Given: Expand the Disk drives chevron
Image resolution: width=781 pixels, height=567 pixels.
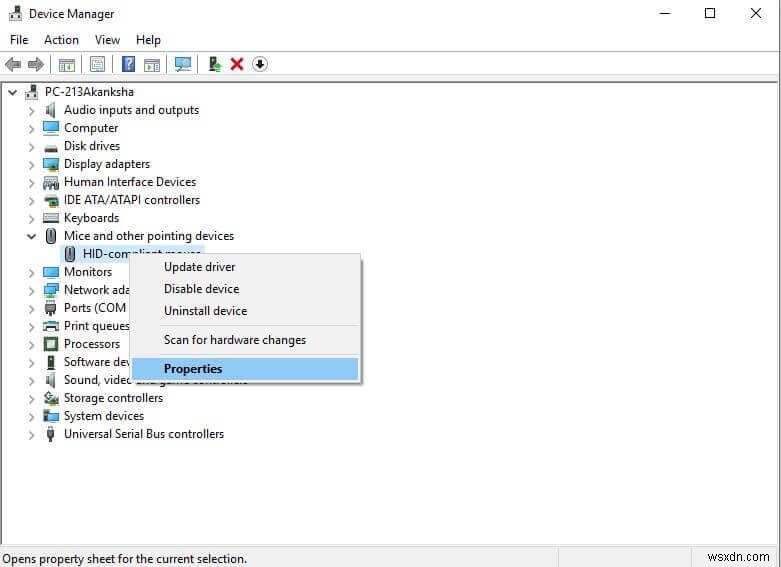Looking at the screenshot, I should tap(31, 147).
